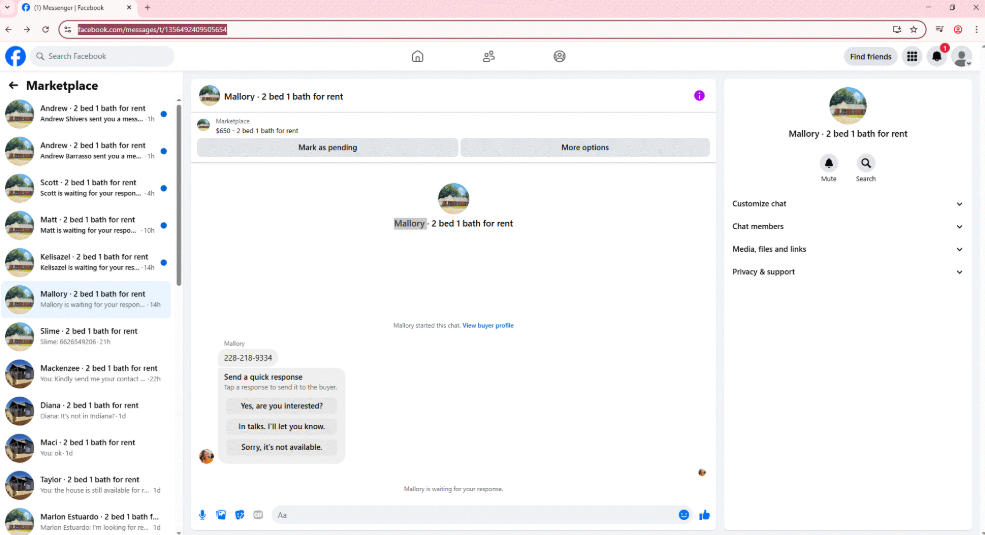
Task: Expand the Privacy & support section
Action: tap(847, 272)
